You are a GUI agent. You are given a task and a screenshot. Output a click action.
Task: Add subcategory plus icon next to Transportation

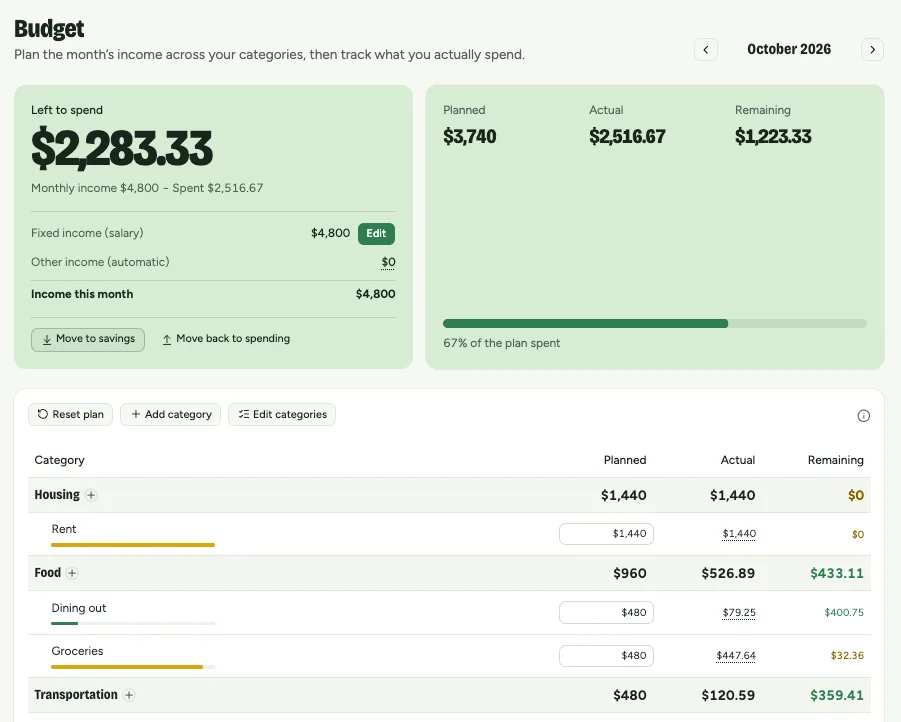[129, 695]
